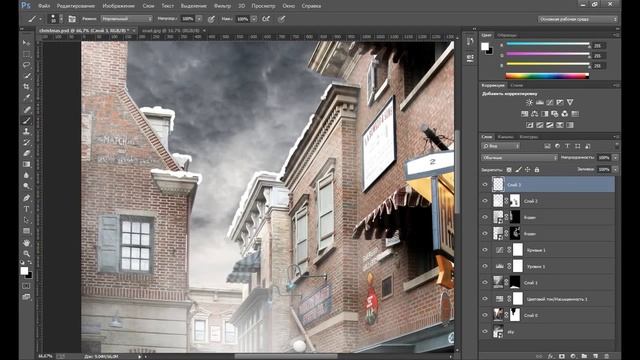Add a Black & White adjustment
Image resolution: width=640 pixels, height=360 pixels.
click(544, 114)
